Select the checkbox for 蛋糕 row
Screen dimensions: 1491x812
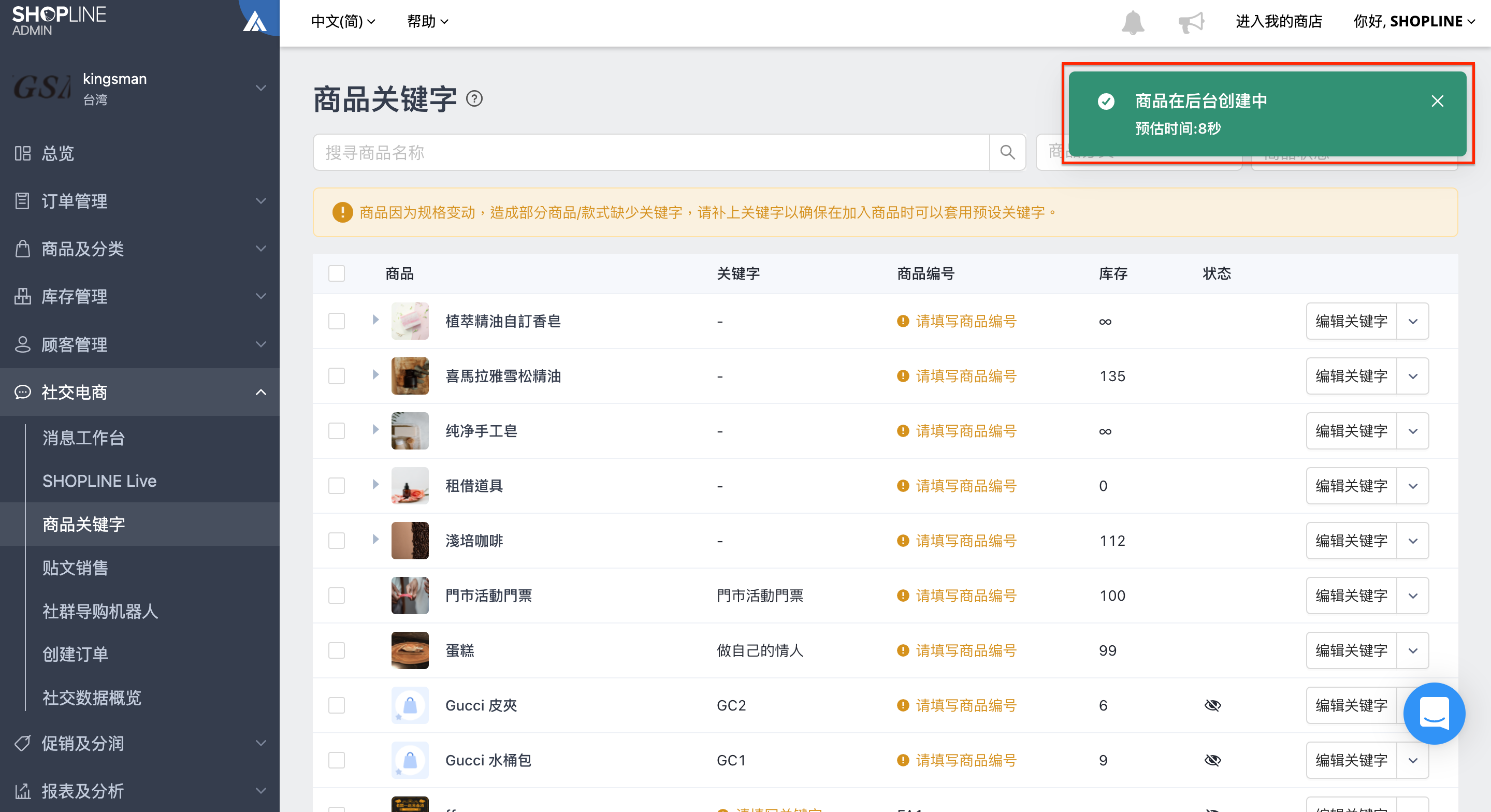click(336, 650)
